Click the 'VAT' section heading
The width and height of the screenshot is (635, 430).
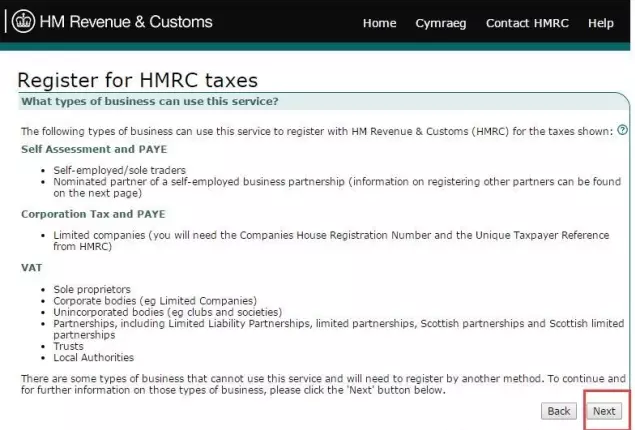(x=31, y=268)
